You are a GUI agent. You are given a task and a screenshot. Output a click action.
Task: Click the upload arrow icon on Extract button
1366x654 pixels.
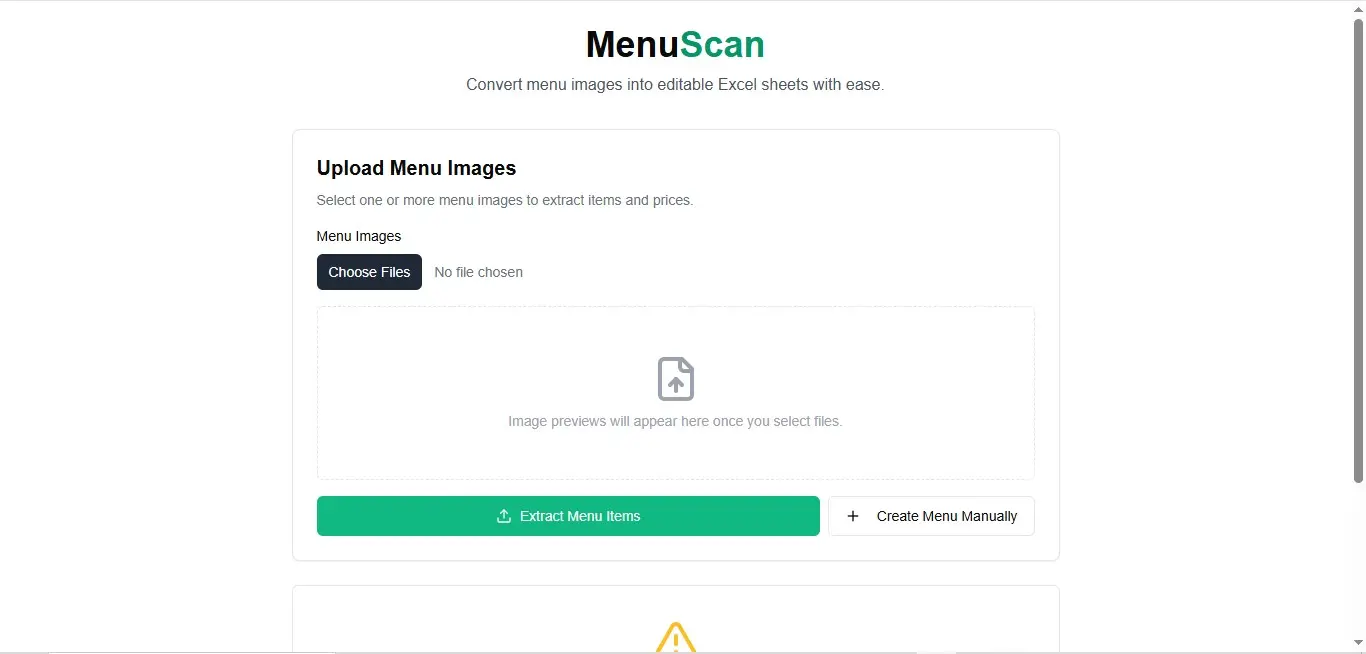pyautogui.click(x=504, y=516)
